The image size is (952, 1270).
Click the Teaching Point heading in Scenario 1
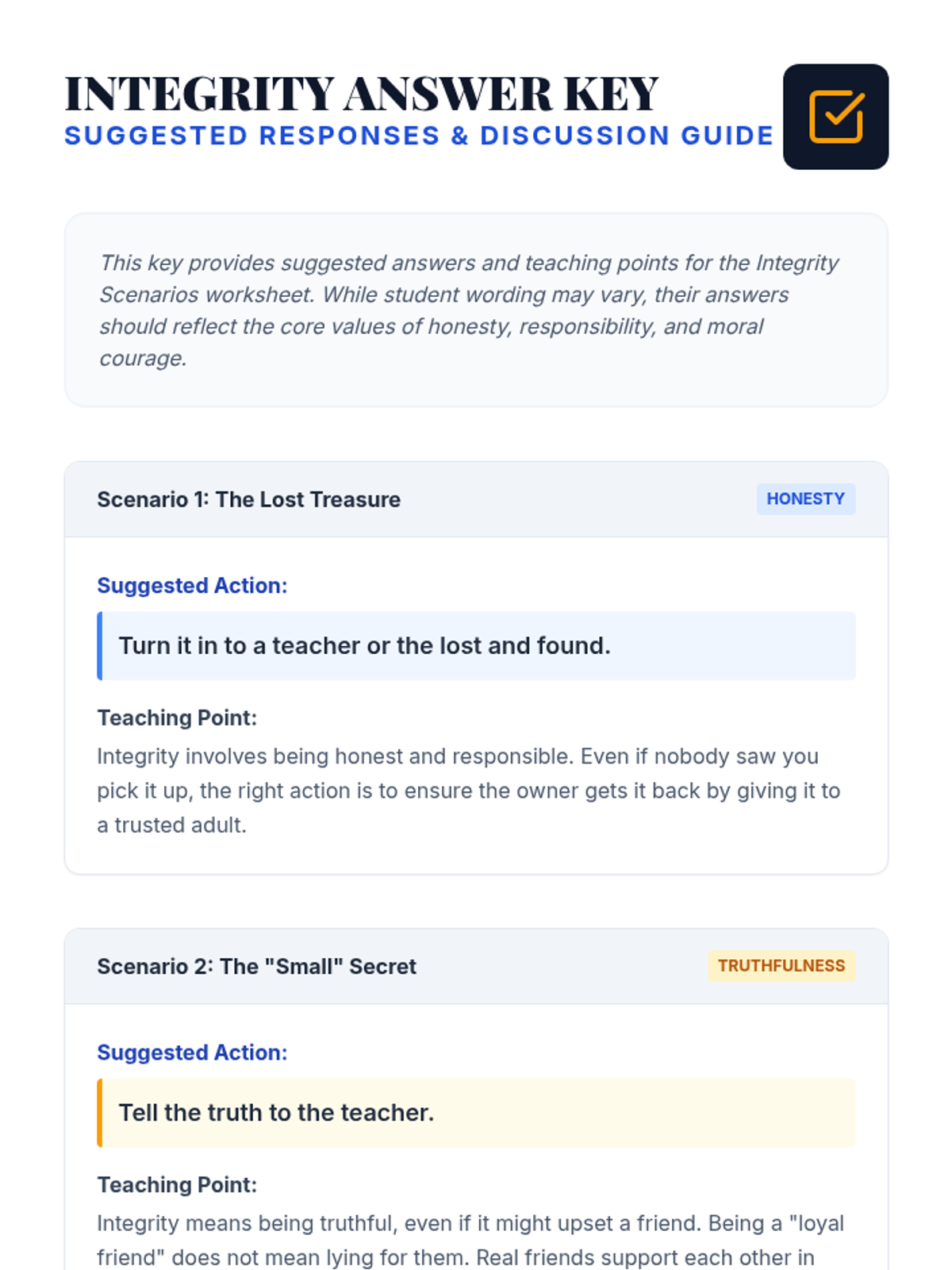click(x=177, y=718)
